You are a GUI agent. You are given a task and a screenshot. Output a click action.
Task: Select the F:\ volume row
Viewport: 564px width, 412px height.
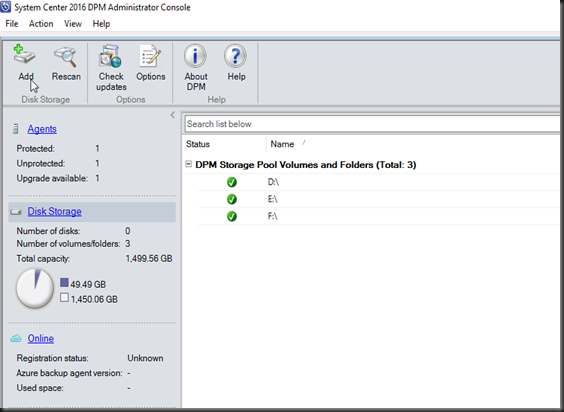tap(378, 216)
